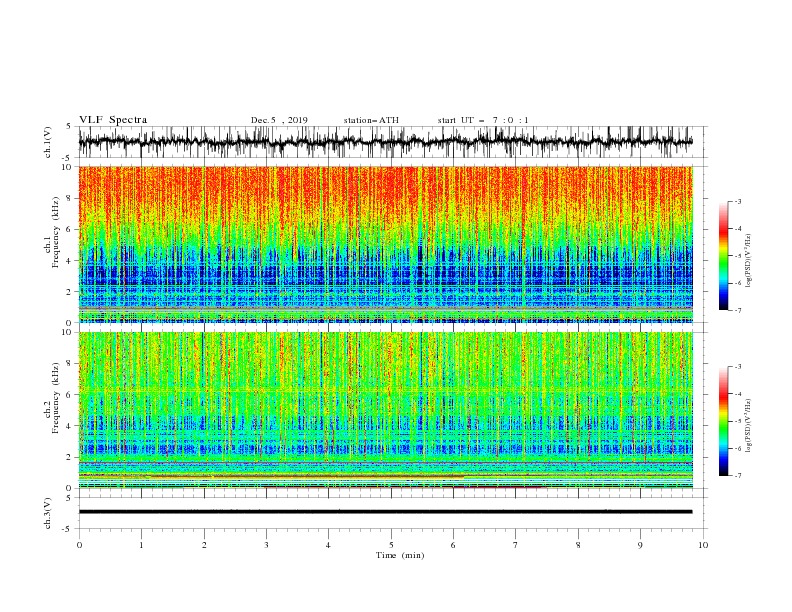The height and width of the screenshot is (612, 792).
Task: Click the 'Time (min)' axis title
Action: pyautogui.click(x=400, y=555)
